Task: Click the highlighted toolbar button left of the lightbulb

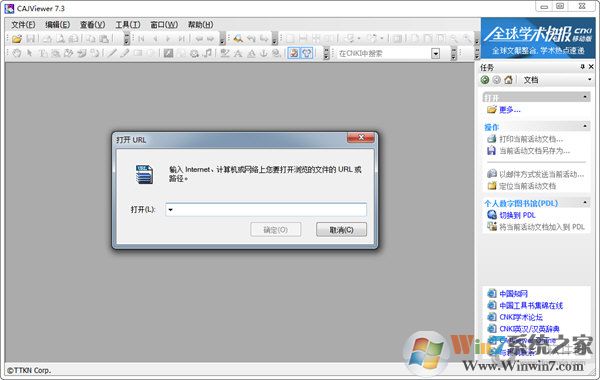Action: [294, 53]
